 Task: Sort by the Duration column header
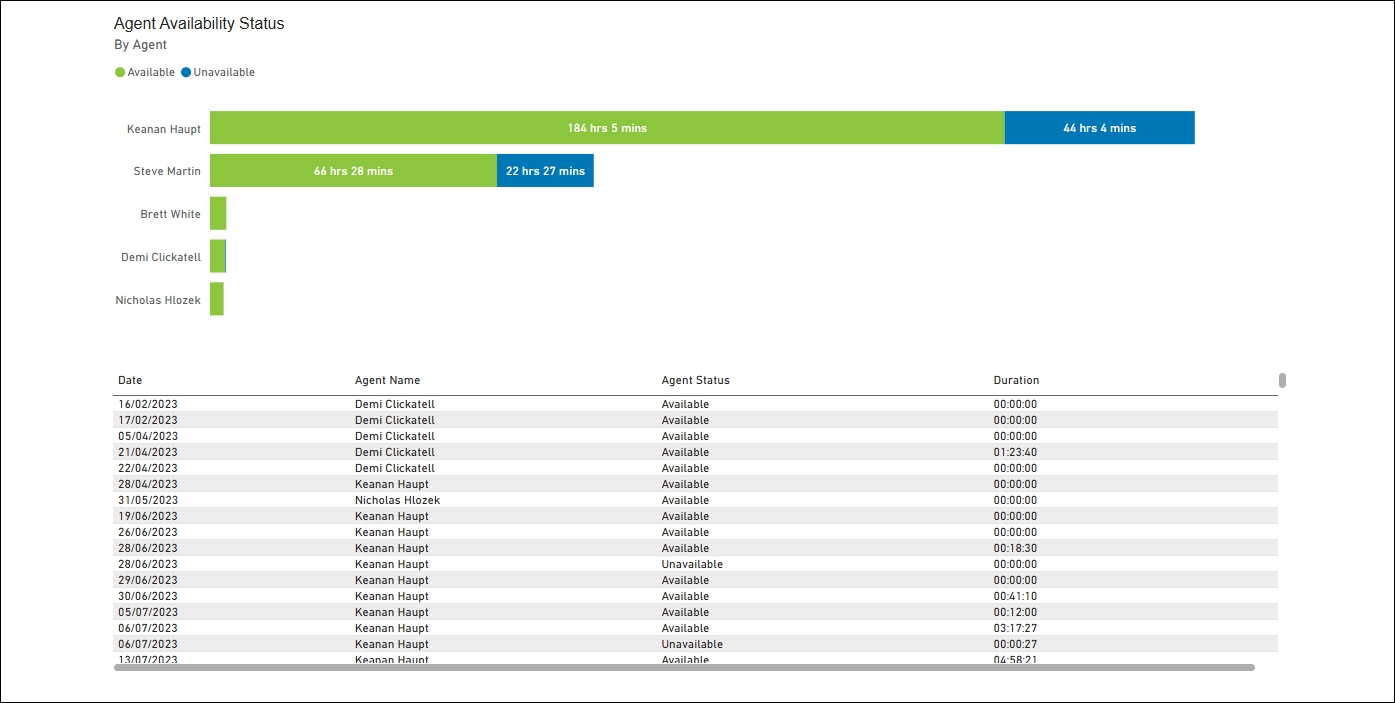1016,381
